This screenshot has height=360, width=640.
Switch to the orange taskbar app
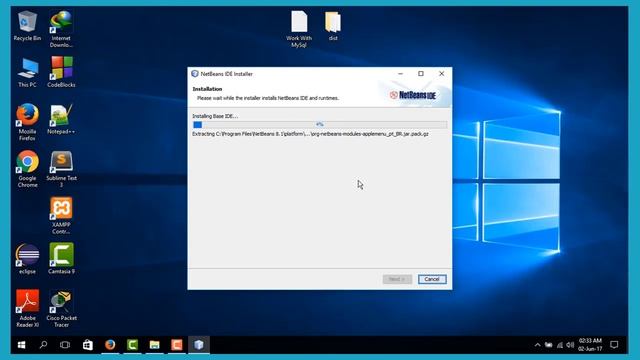coord(177,345)
